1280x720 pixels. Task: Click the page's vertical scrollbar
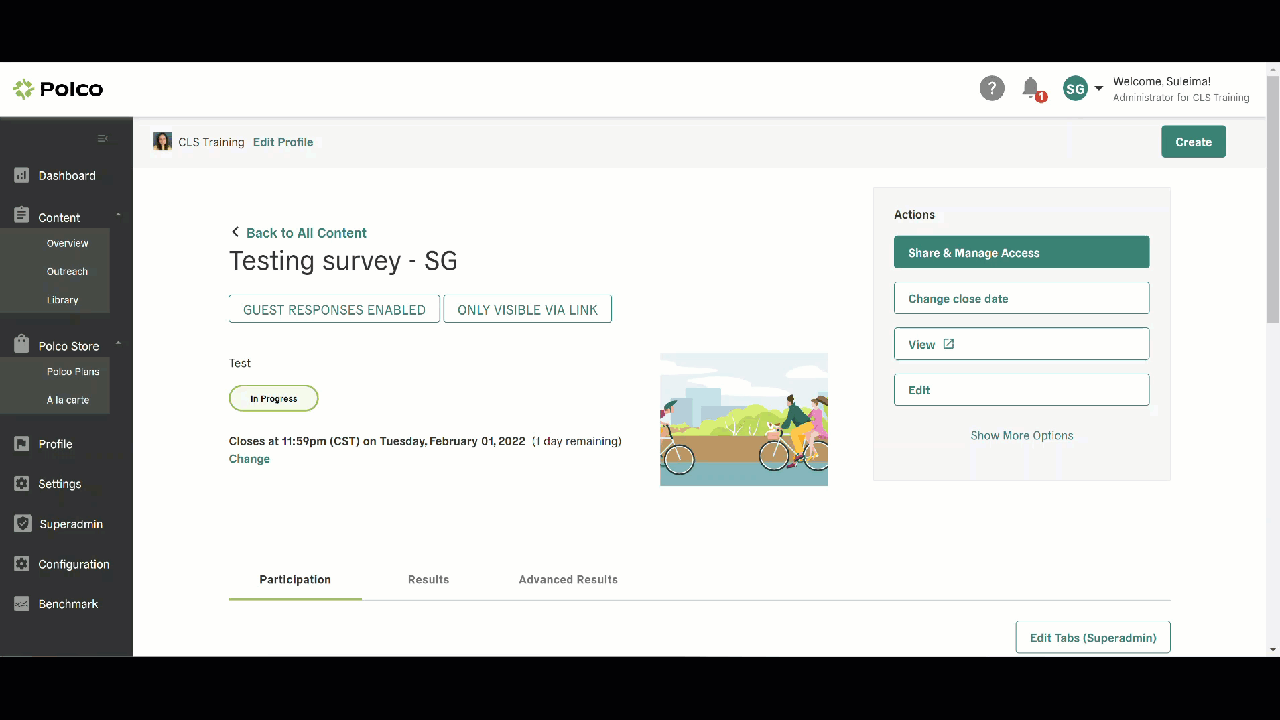tap(1272, 200)
